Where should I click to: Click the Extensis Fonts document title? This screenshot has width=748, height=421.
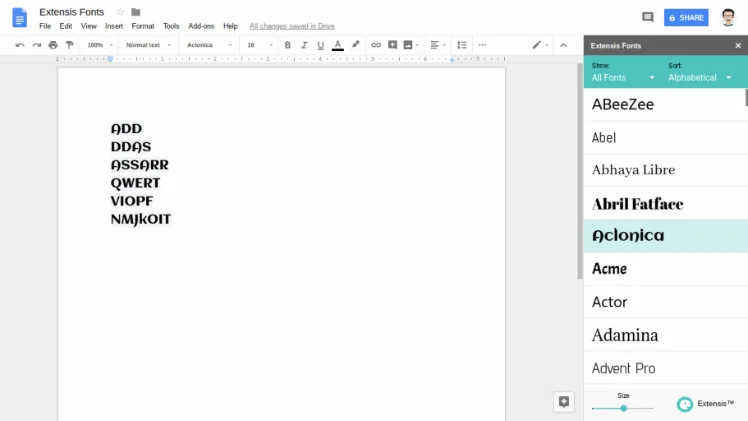tap(72, 12)
